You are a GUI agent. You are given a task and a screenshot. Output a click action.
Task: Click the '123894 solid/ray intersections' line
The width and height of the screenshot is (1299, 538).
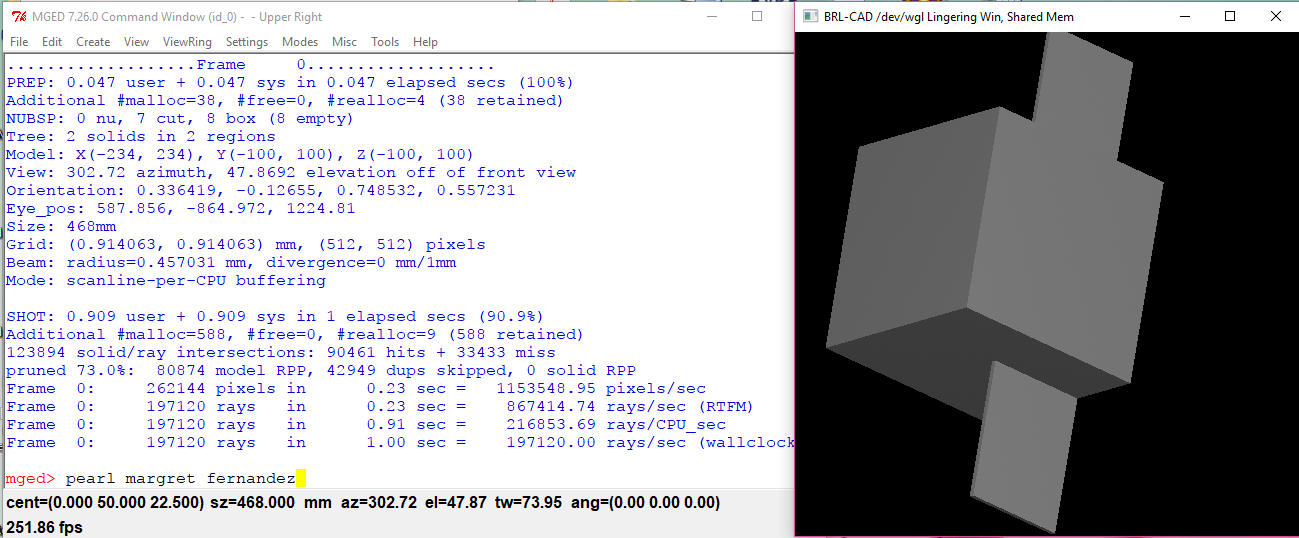(280, 352)
